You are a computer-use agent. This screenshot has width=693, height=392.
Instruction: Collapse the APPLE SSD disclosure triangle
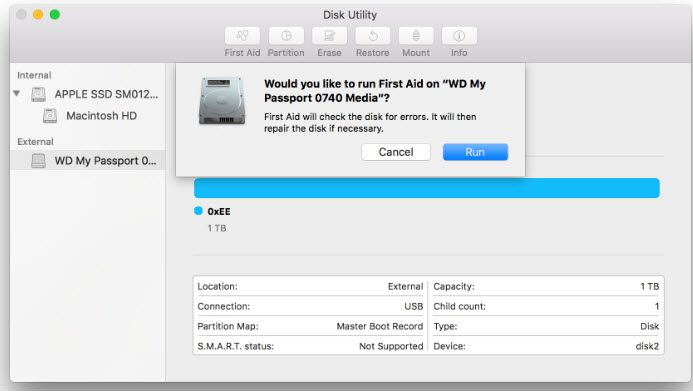point(17,94)
